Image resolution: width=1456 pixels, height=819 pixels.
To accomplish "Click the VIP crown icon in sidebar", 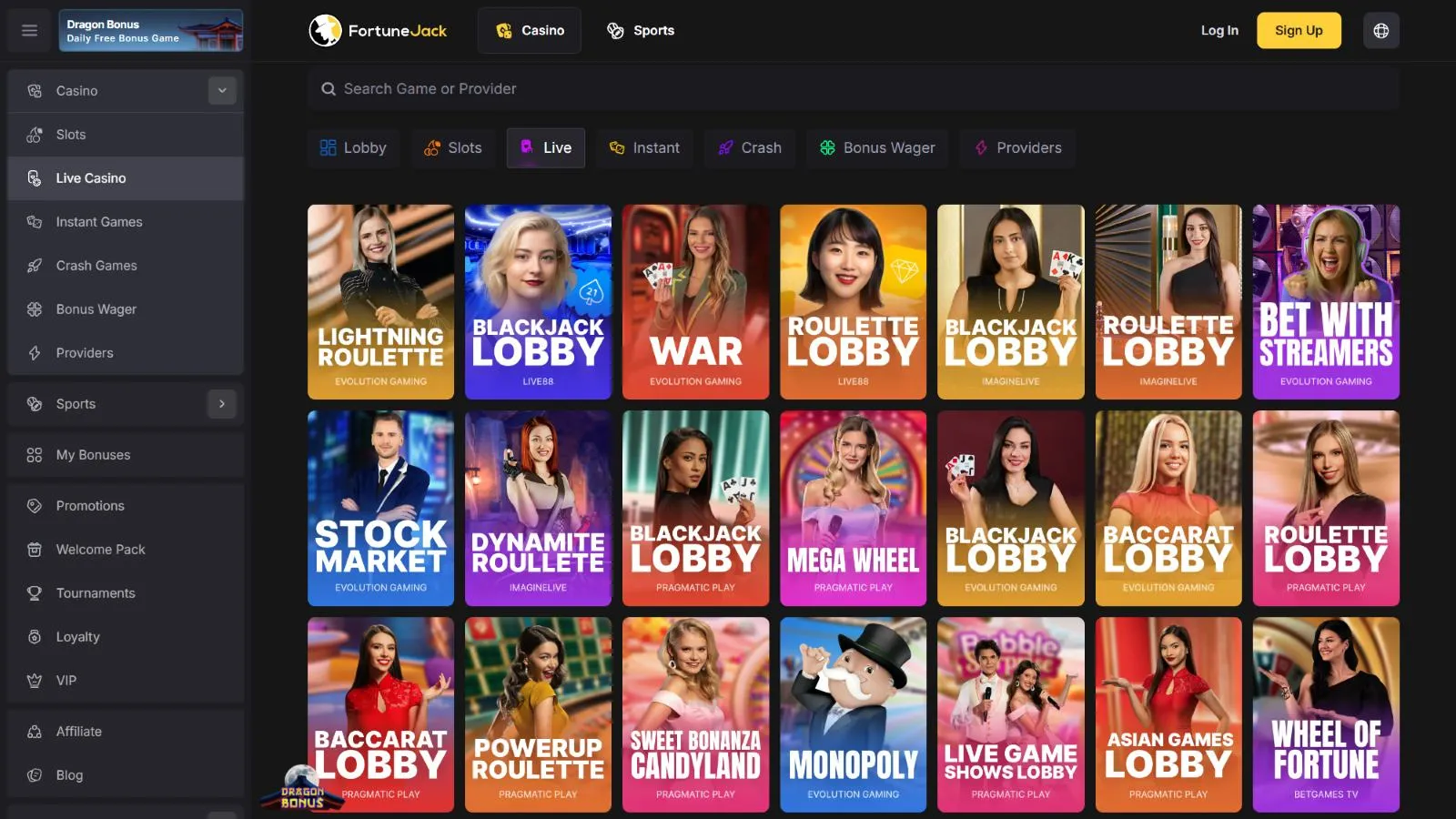I will click(x=35, y=681).
